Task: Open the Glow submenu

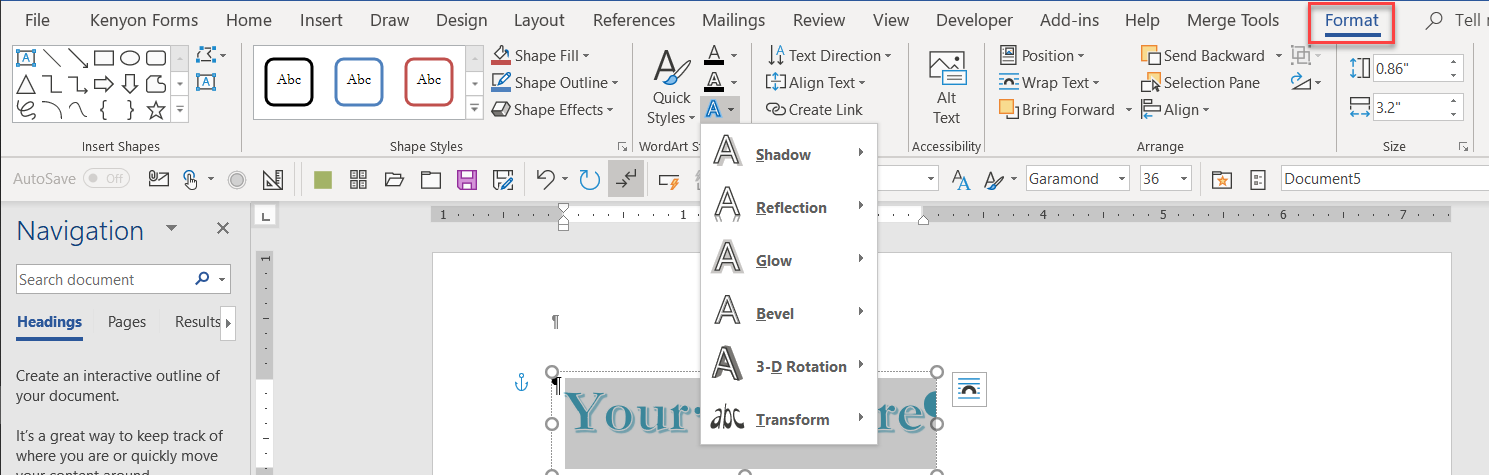Action: (x=789, y=260)
